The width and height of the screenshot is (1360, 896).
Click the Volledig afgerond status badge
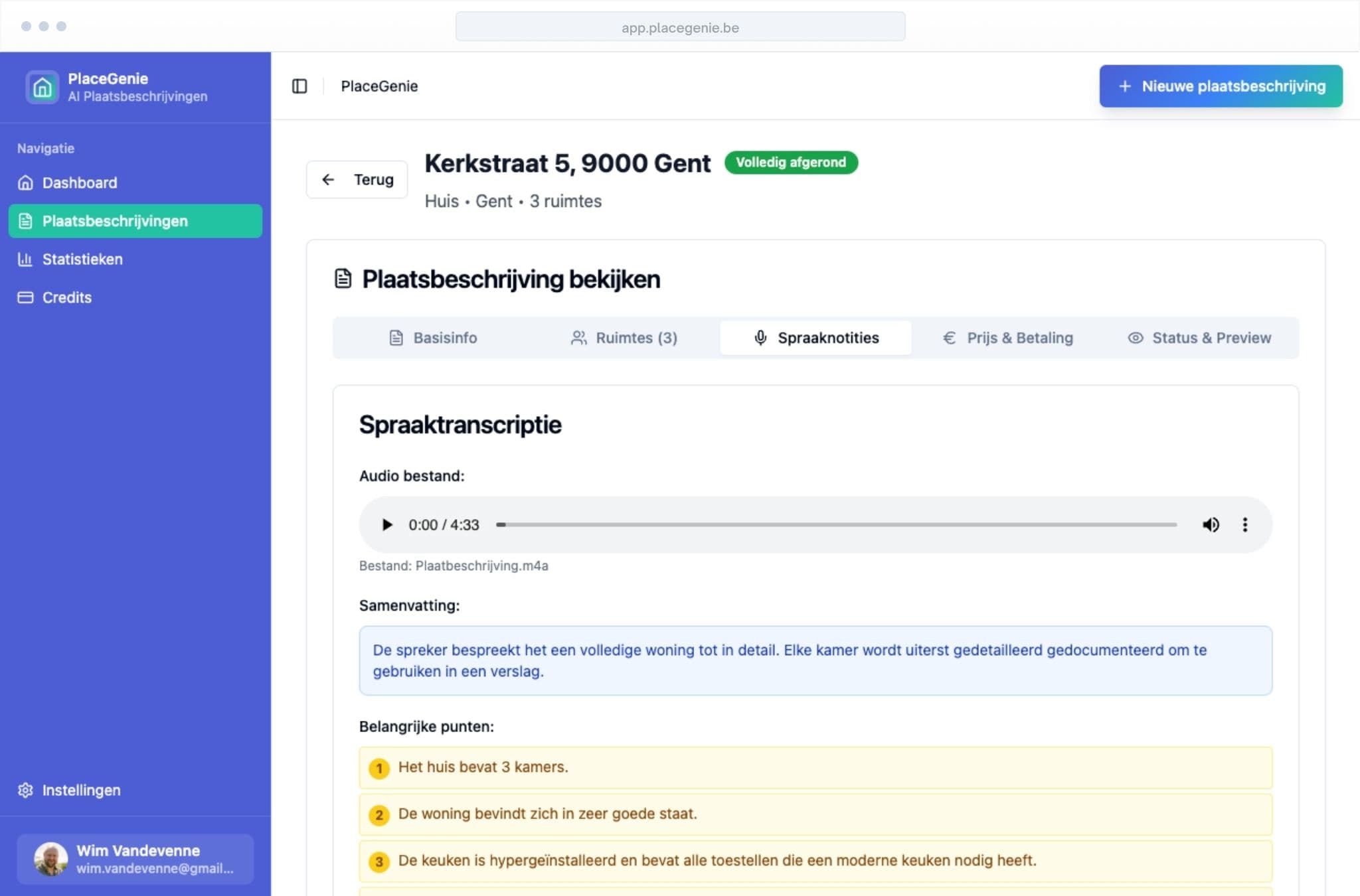click(x=790, y=163)
